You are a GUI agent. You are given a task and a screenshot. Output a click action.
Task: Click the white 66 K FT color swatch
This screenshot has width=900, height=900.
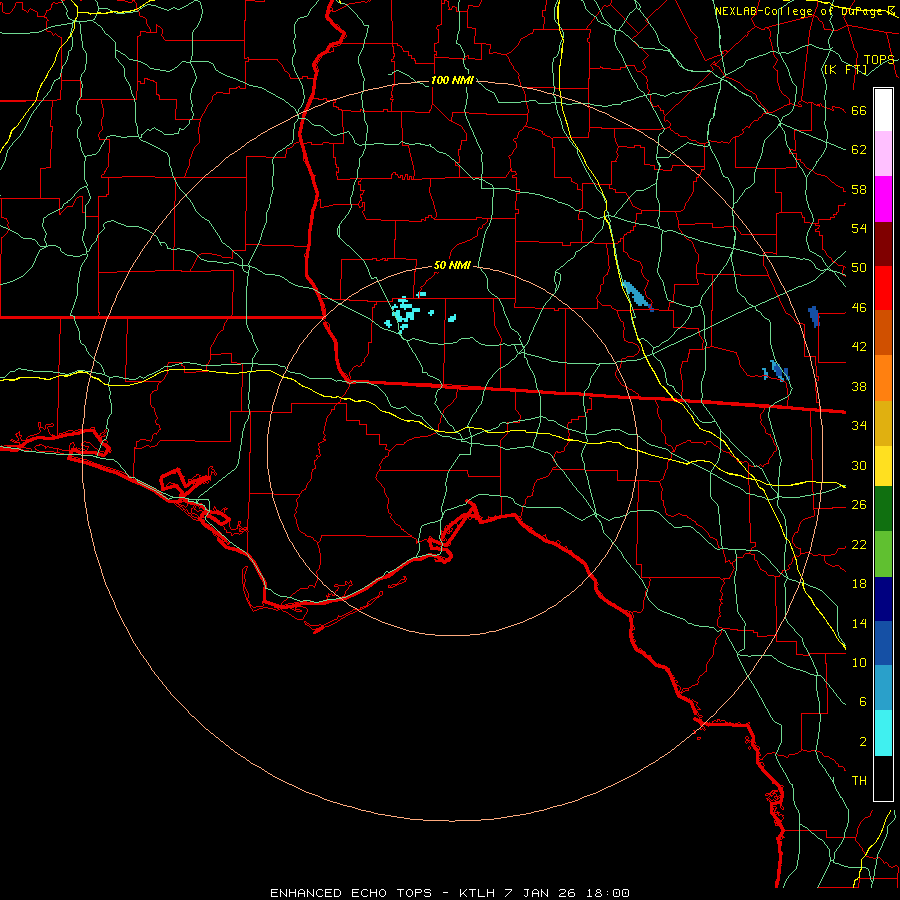pyautogui.click(x=883, y=110)
